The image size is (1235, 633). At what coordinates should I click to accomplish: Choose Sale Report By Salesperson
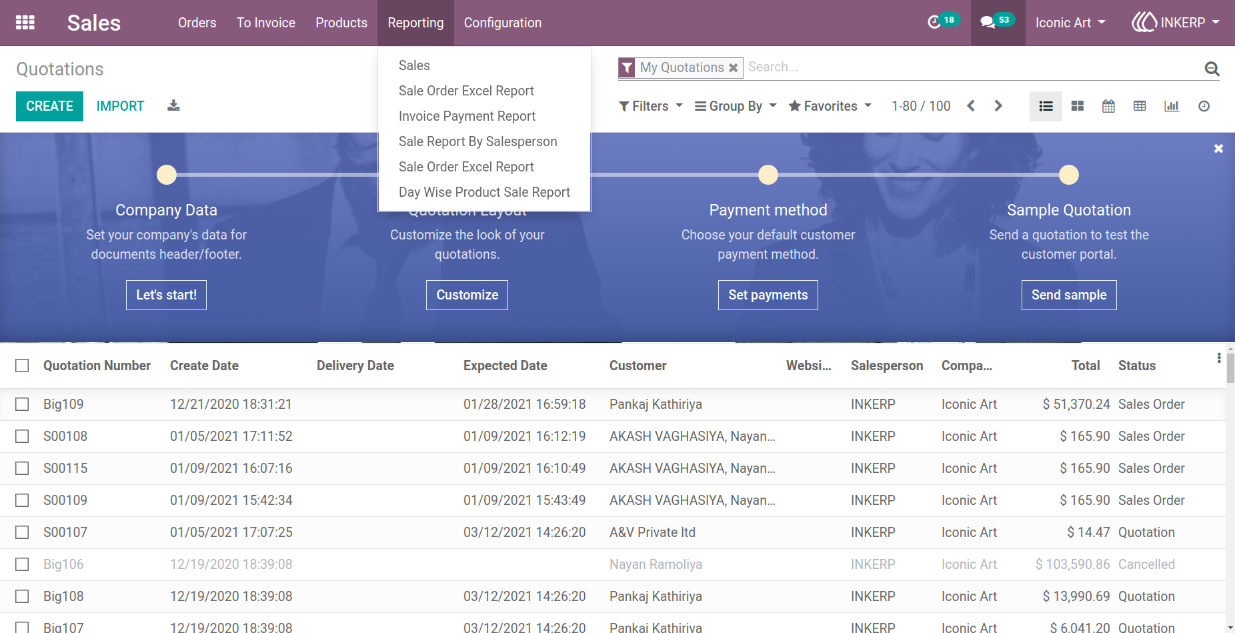[x=478, y=141]
